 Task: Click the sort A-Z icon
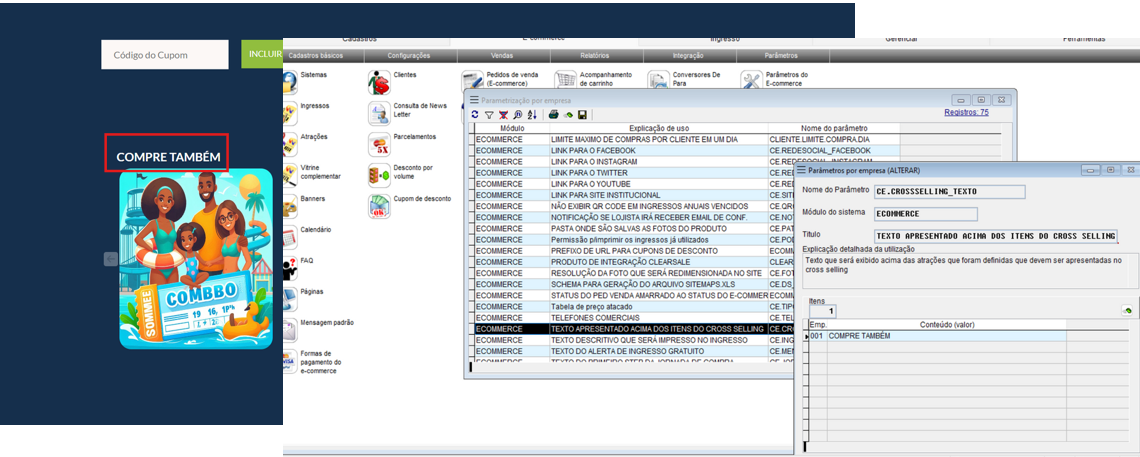pyautogui.click(x=531, y=115)
